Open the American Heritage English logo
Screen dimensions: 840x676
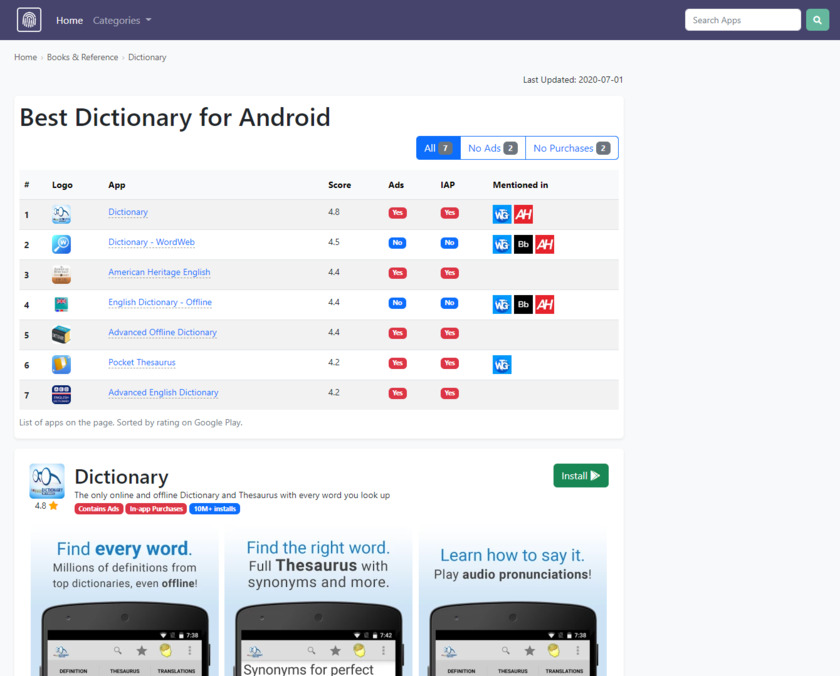click(x=61, y=274)
